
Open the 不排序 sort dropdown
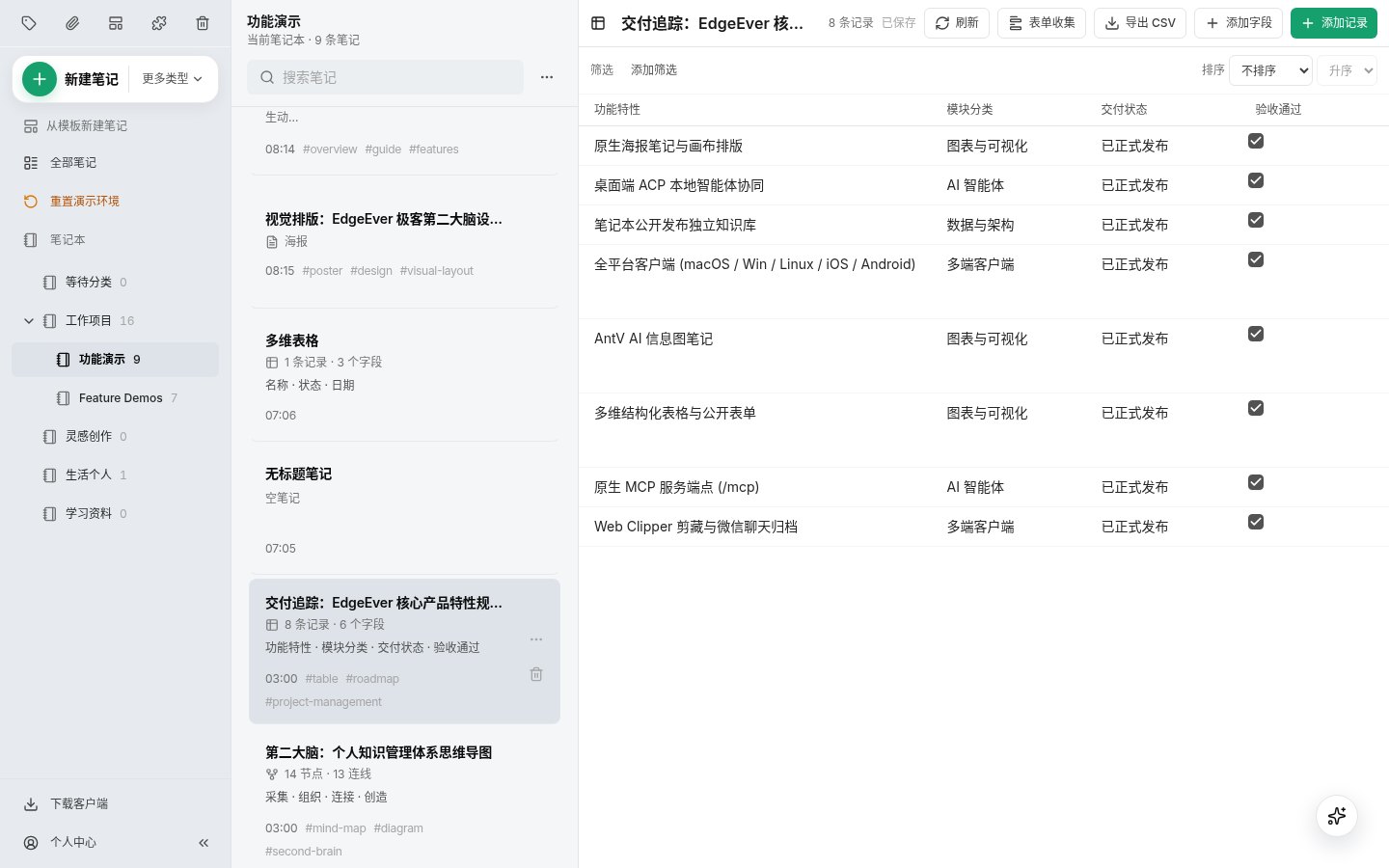[1270, 70]
